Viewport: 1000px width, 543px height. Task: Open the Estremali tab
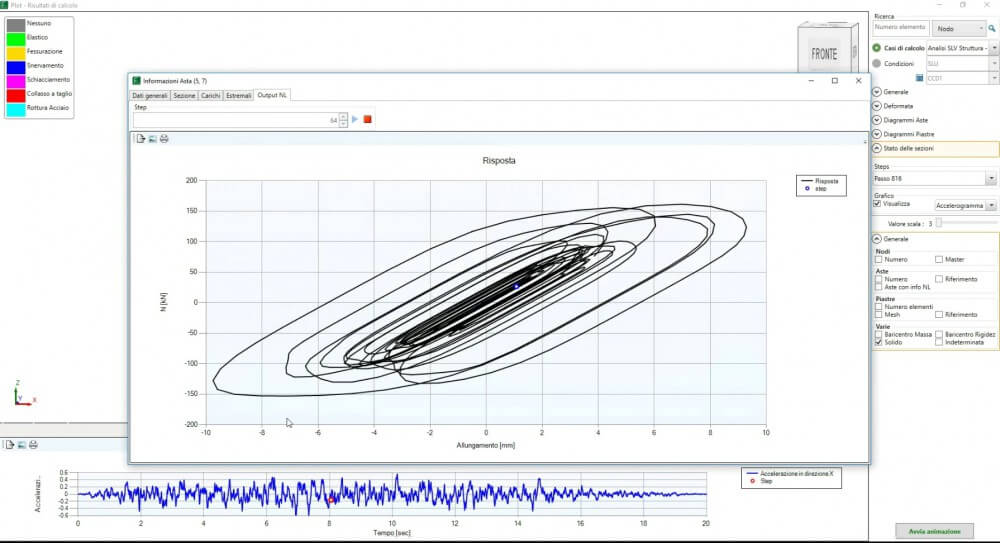239,96
